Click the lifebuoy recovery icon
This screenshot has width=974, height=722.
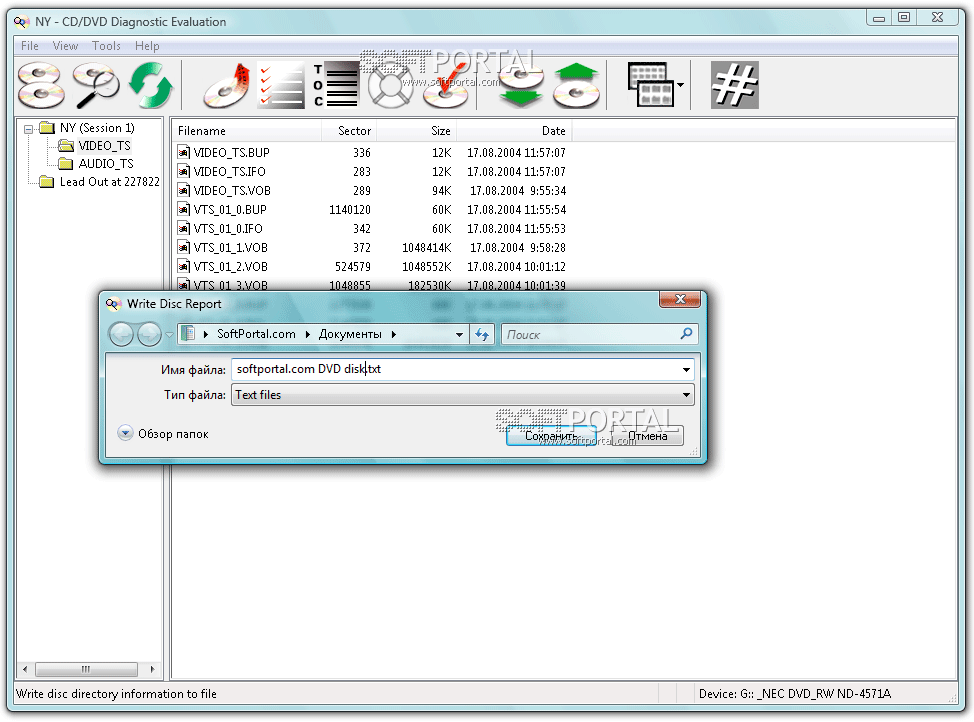(391, 87)
